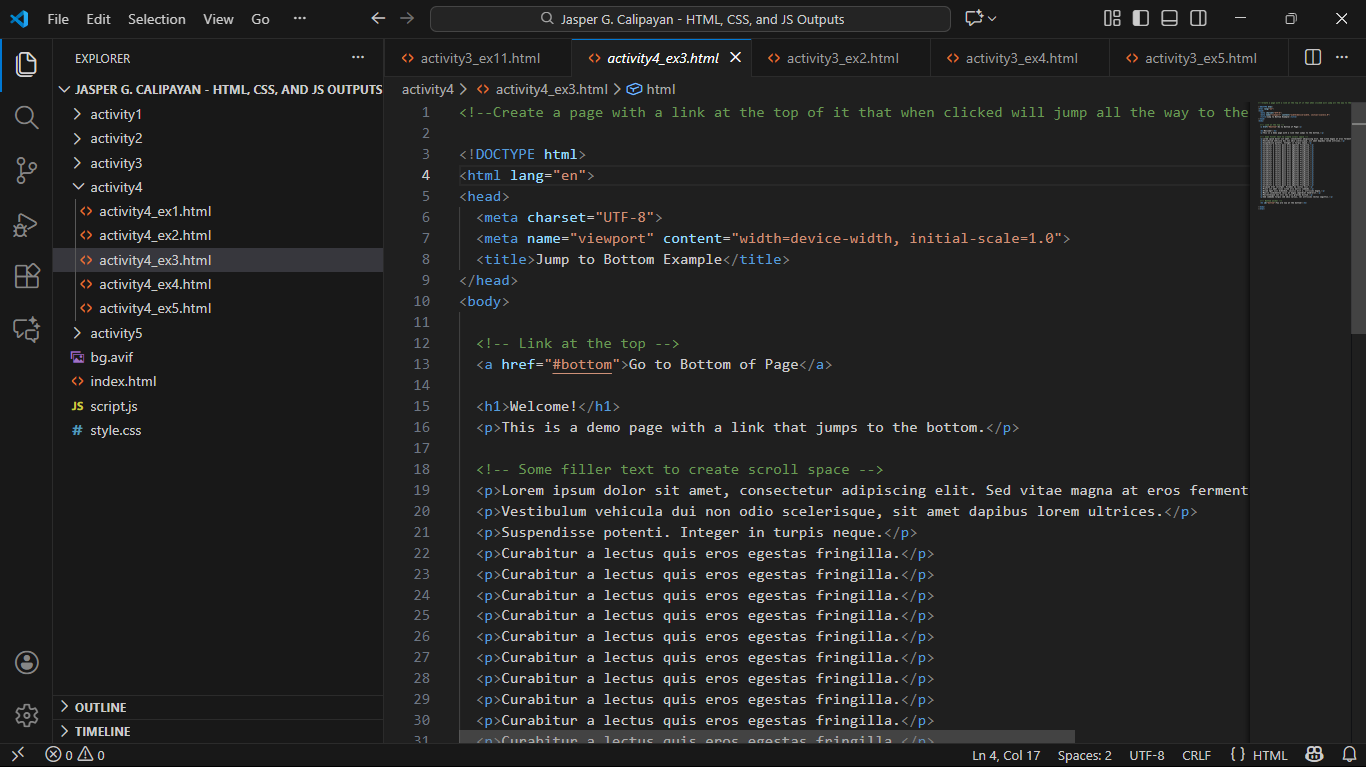
Task: Click the CRLF end-of-line status button
Action: pyautogui.click(x=1196, y=755)
